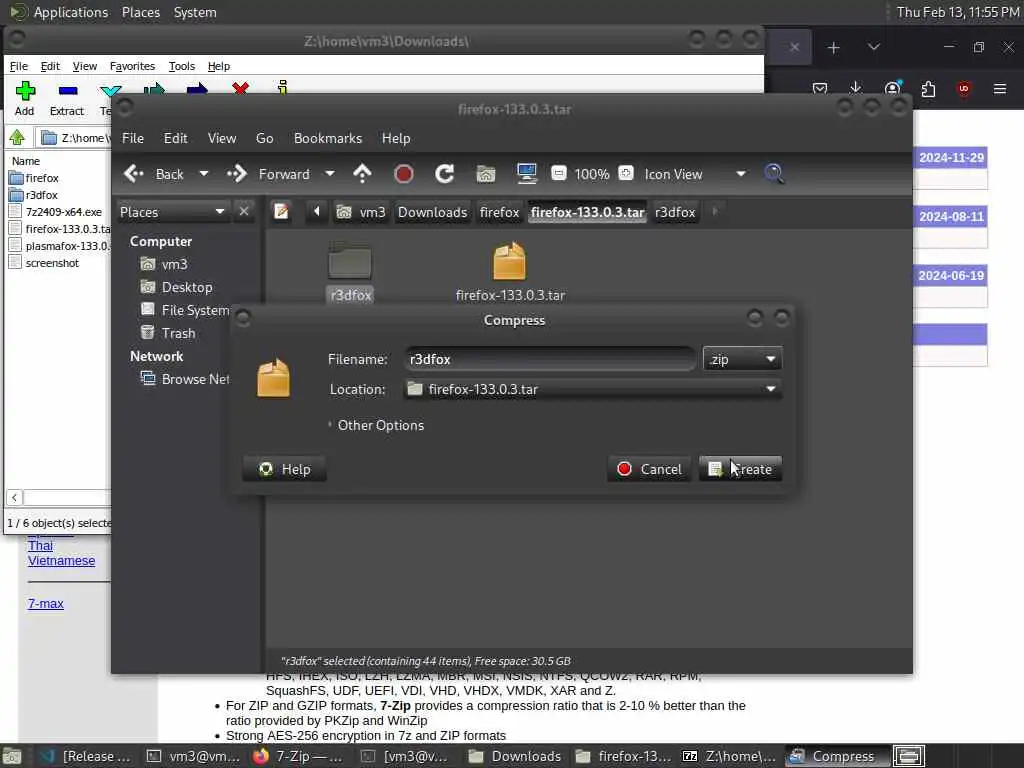The height and width of the screenshot is (768, 1024).
Task: Open the File menu in file manager
Action: click(133, 138)
